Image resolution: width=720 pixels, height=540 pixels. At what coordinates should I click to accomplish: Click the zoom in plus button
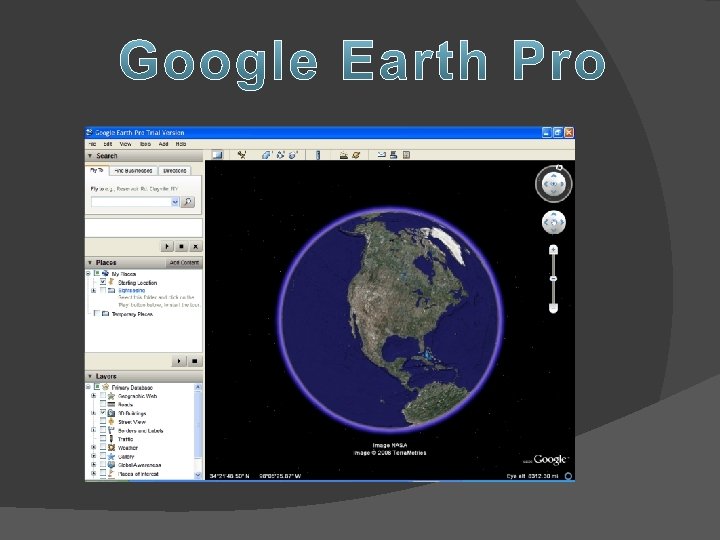(553, 250)
